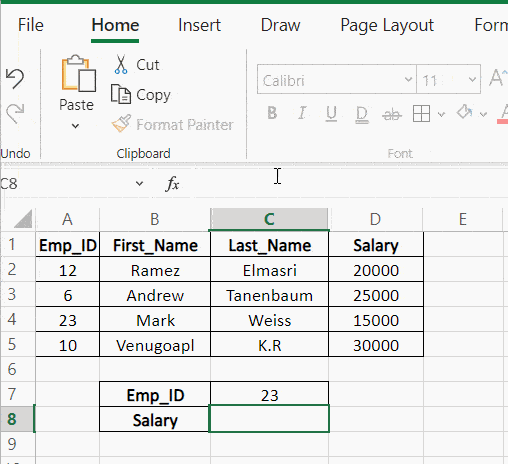Open the Formulas tab
This screenshot has width=508, height=464.
pyautogui.click(x=491, y=25)
